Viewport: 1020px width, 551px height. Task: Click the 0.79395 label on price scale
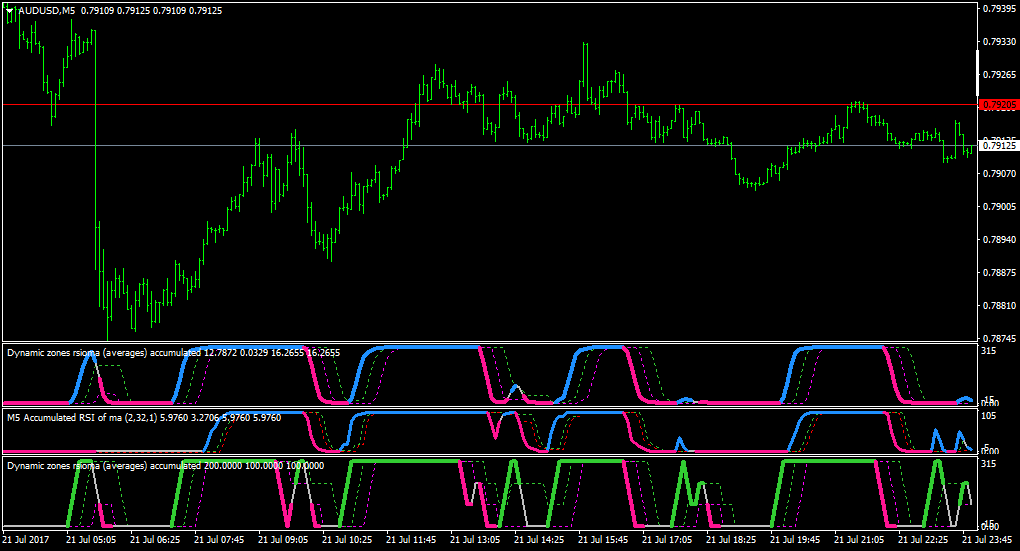[x=999, y=8]
